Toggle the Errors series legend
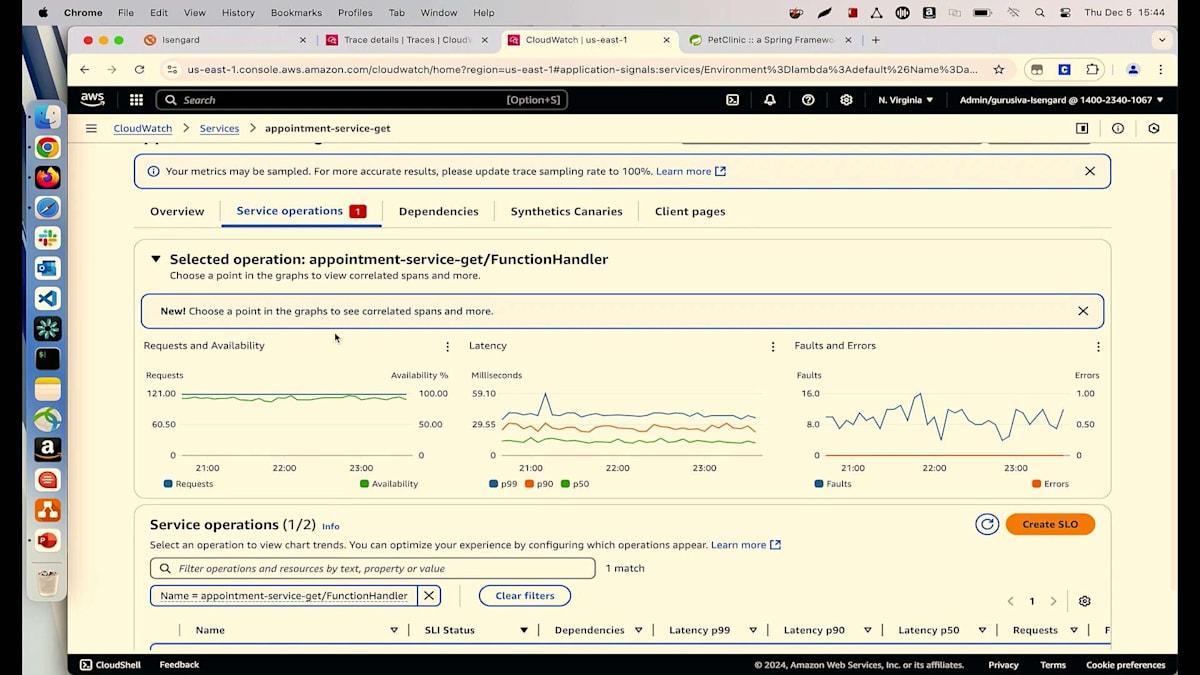The image size is (1200, 675). pos(1050,484)
